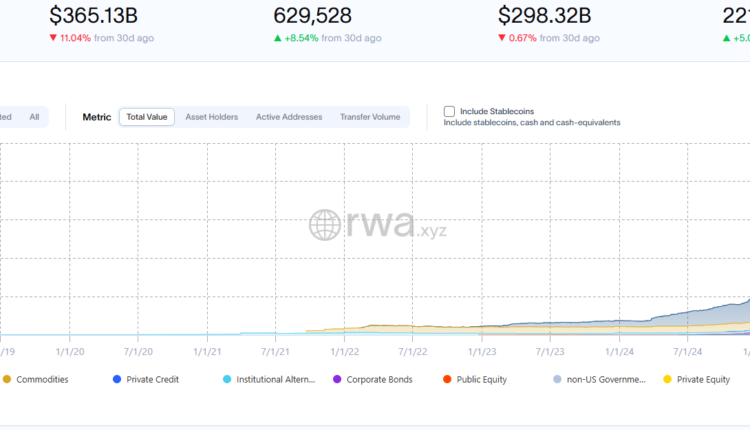The image size is (750, 430).
Task: Click the Private Equity legend dot
Action: click(x=667, y=379)
